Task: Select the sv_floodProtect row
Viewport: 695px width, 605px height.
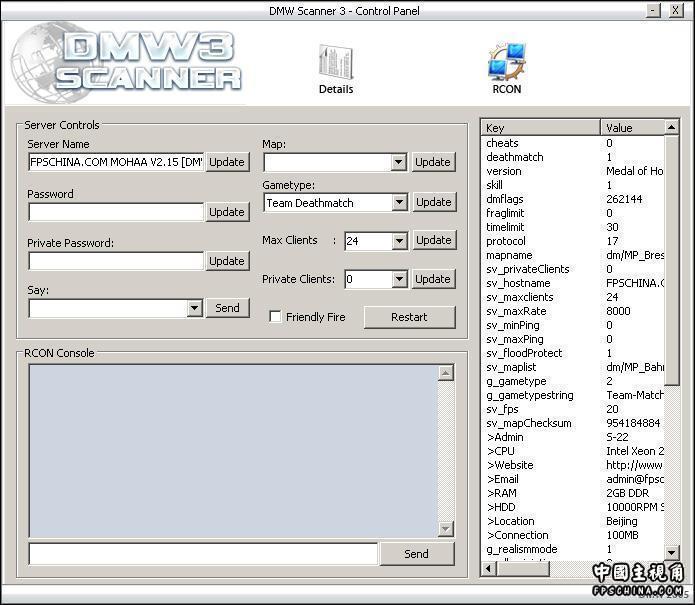Action: coord(573,353)
